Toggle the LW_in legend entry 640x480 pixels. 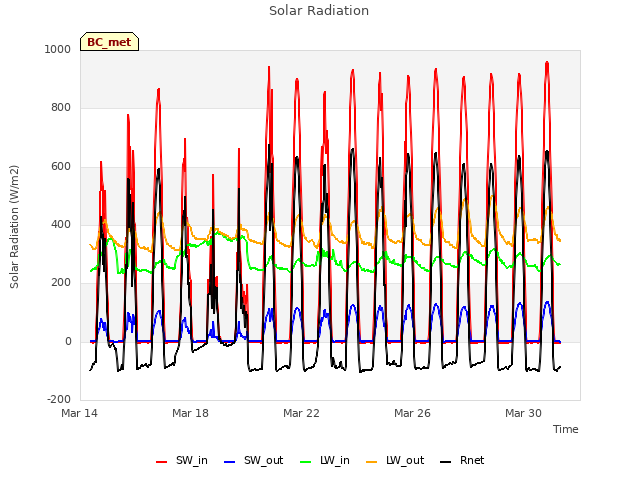click(x=325, y=460)
